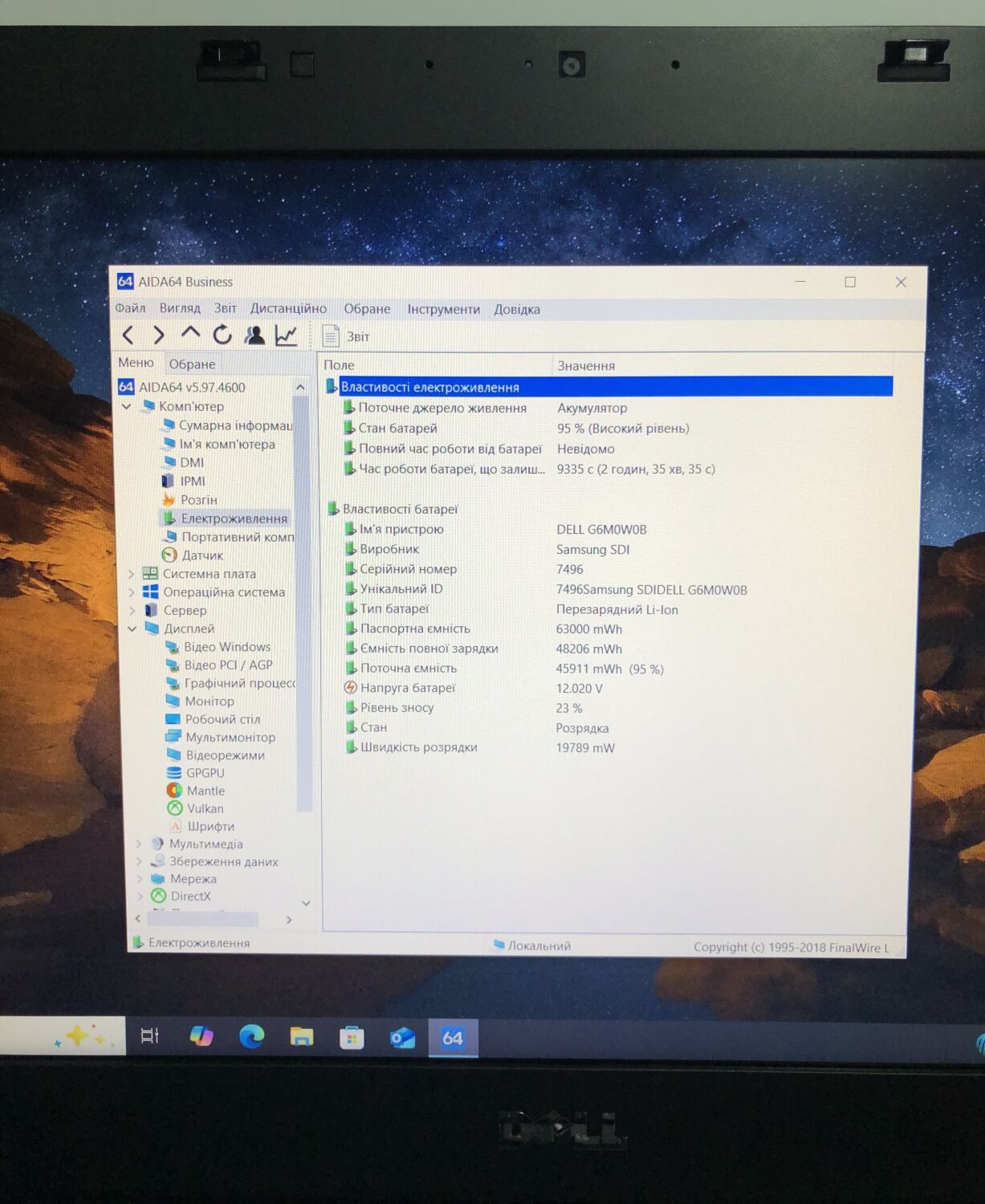Refresh the page using the Refresh icon

point(222,335)
